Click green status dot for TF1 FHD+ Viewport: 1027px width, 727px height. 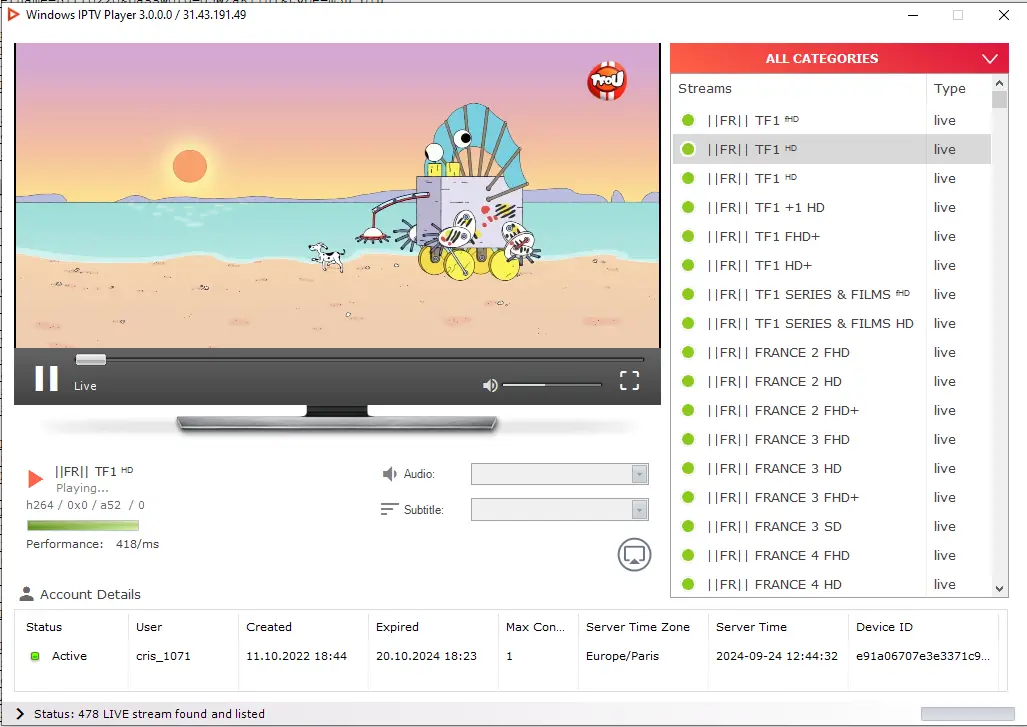(x=688, y=236)
